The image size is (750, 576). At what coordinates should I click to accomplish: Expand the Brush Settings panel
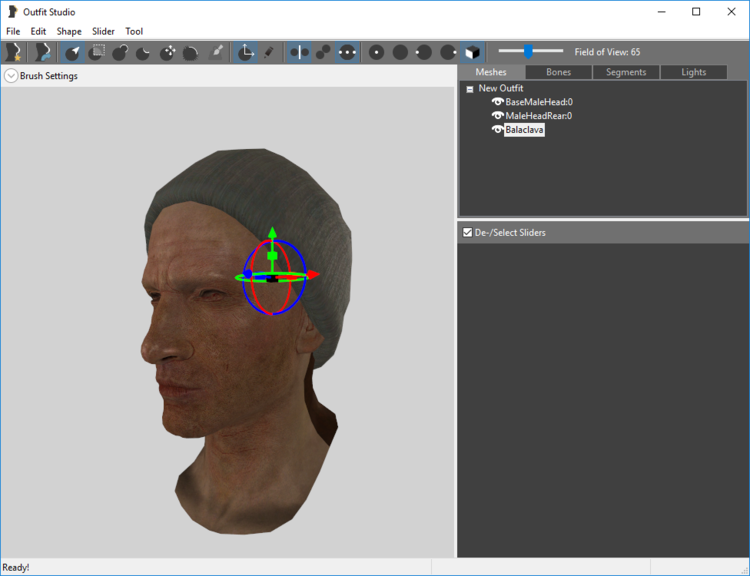click(11, 76)
